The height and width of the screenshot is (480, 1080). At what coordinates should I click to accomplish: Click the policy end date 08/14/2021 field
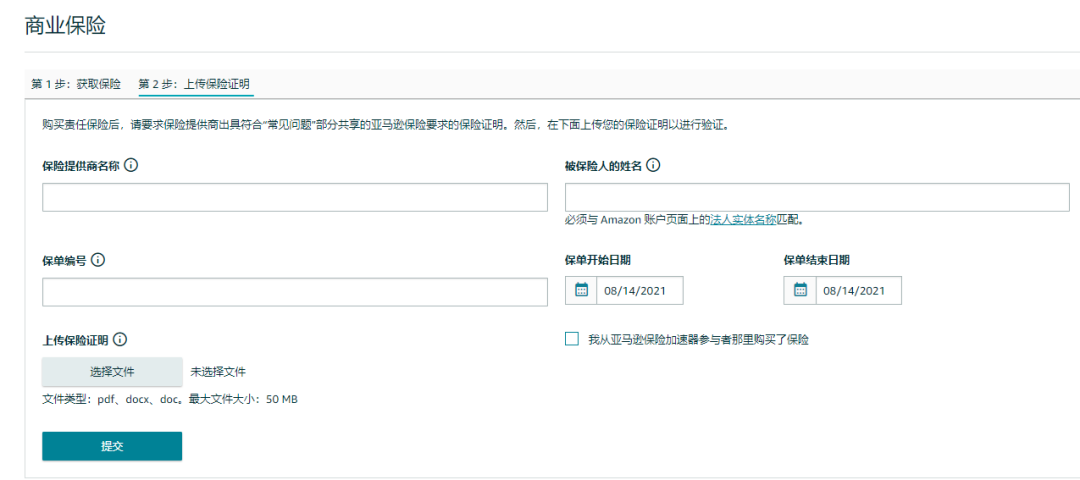(x=858, y=291)
